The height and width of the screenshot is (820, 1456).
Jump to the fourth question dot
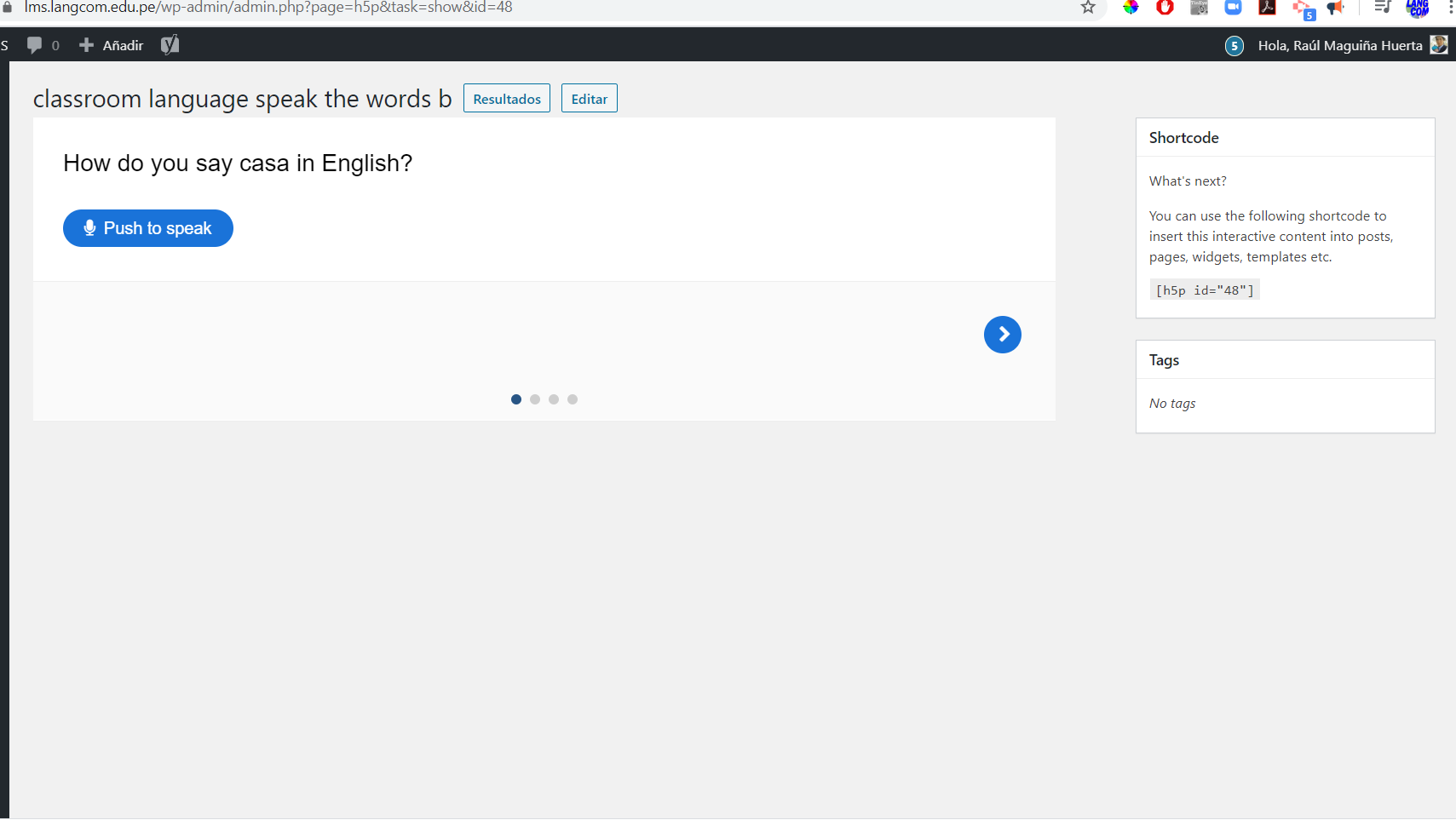573,399
